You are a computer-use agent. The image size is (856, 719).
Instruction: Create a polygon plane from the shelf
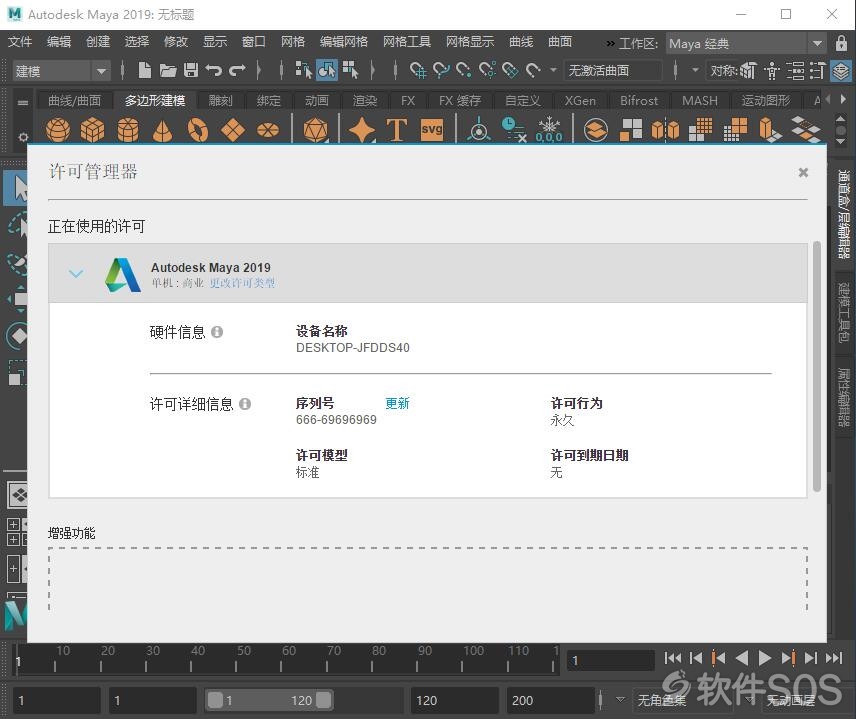(233, 130)
